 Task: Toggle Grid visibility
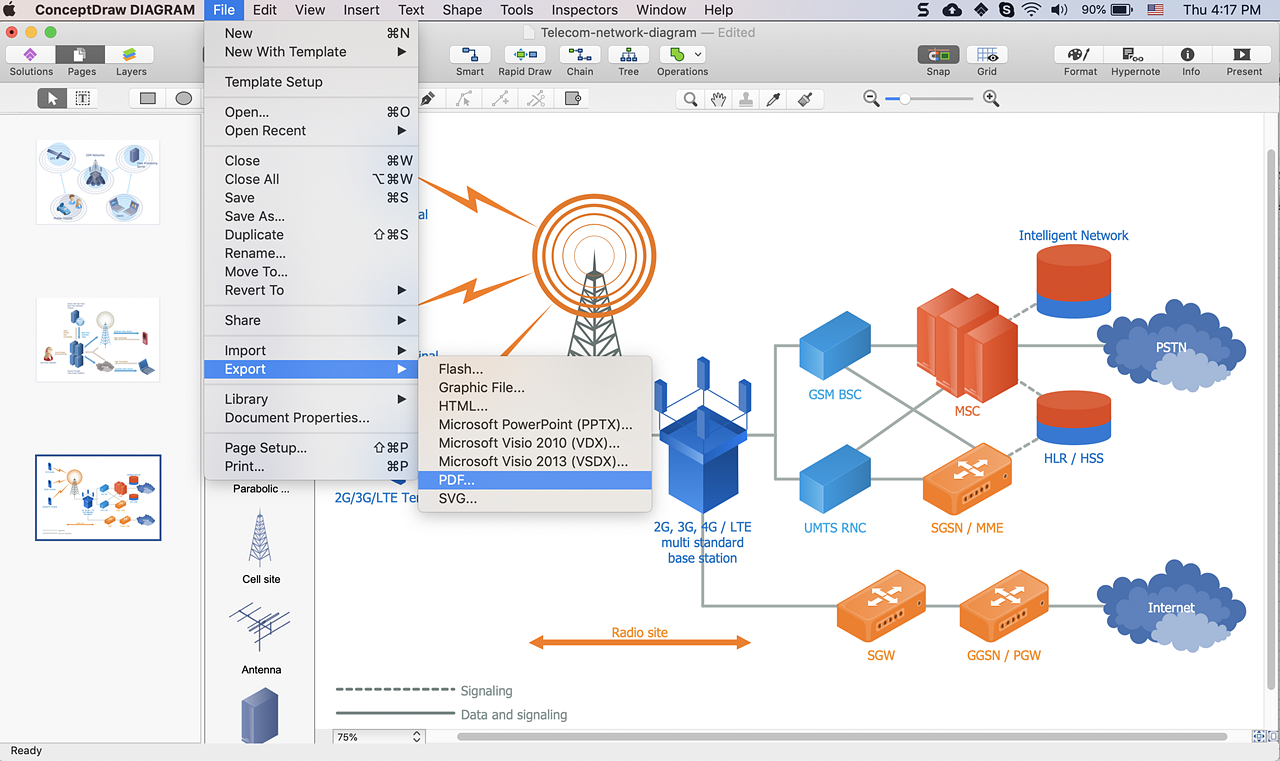987,55
